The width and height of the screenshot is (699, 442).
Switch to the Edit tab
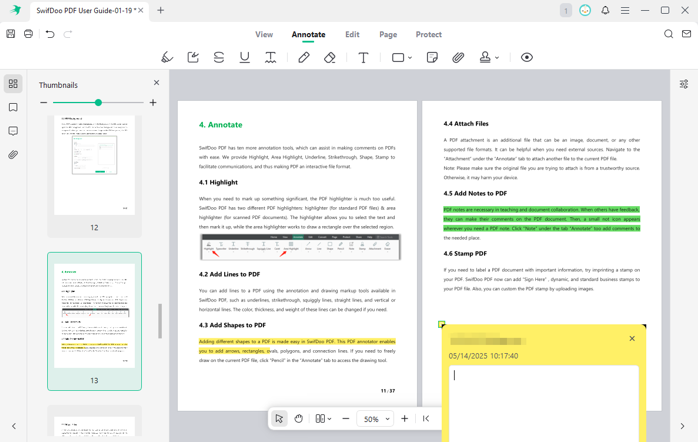[x=352, y=34]
